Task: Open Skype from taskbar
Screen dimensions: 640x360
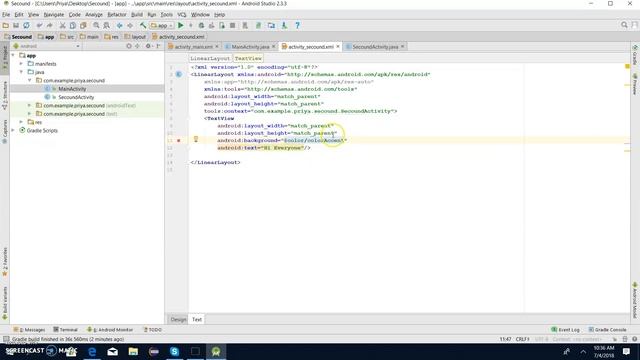Action: click(x=174, y=351)
